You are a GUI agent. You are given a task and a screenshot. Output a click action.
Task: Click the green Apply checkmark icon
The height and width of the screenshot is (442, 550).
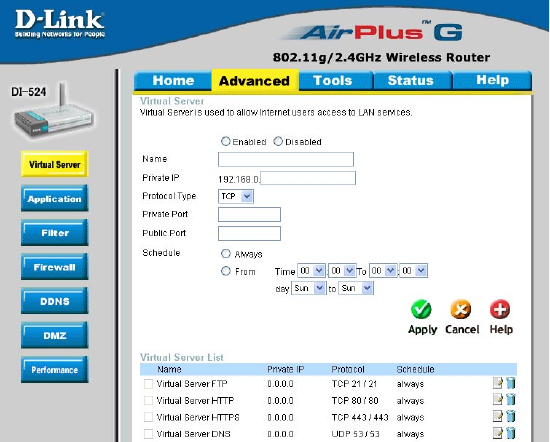click(421, 309)
